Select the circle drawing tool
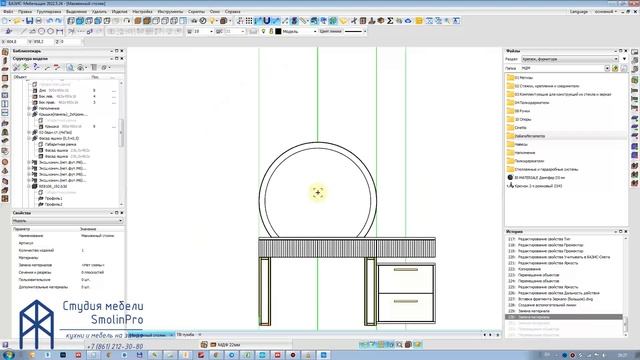Image resolution: width=640 pixels, height=360 pixels. pyautogui.click(x=41, y=31)
